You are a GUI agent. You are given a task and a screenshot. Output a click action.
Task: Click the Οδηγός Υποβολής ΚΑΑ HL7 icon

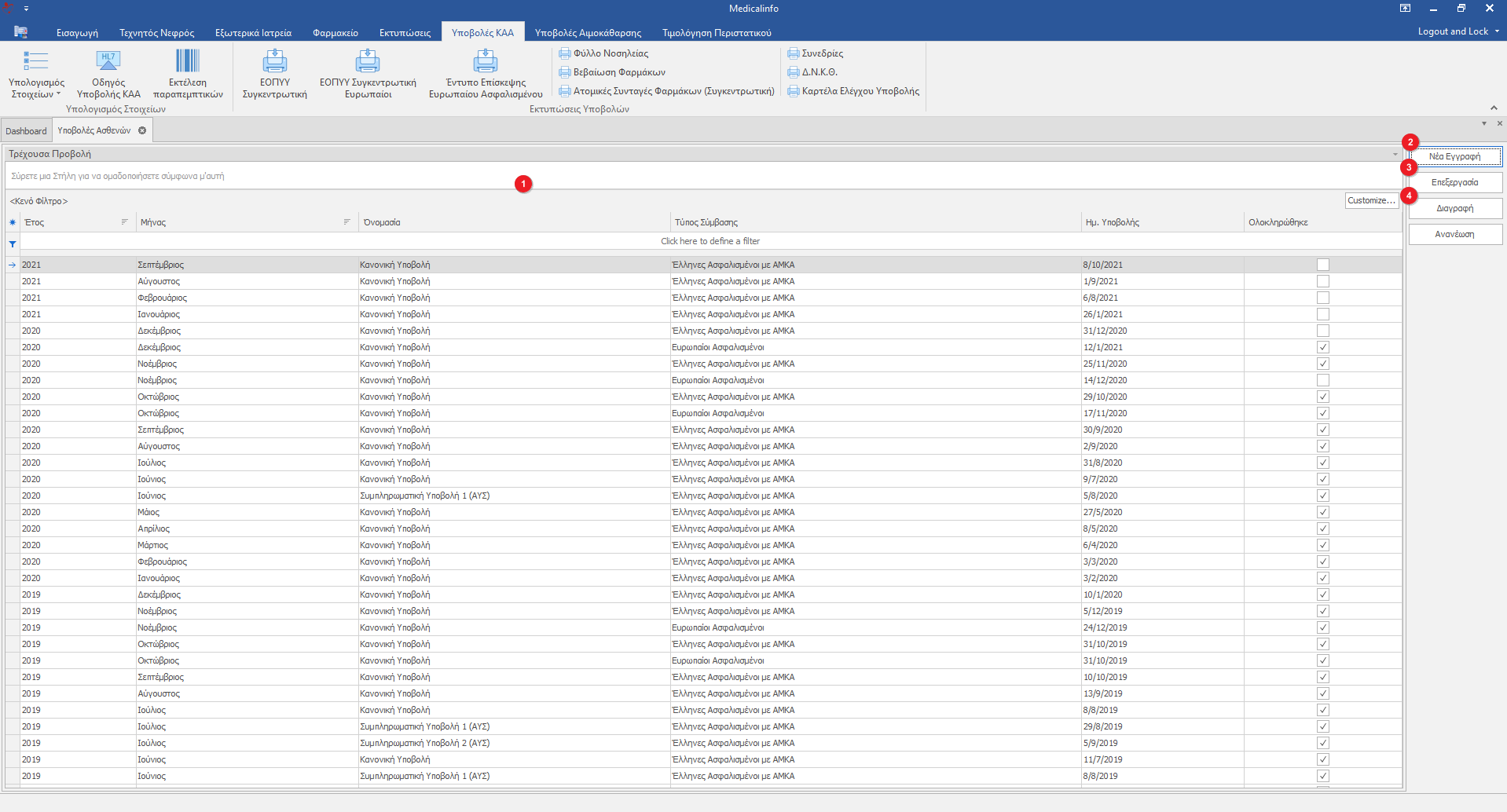tap(108, 61)
